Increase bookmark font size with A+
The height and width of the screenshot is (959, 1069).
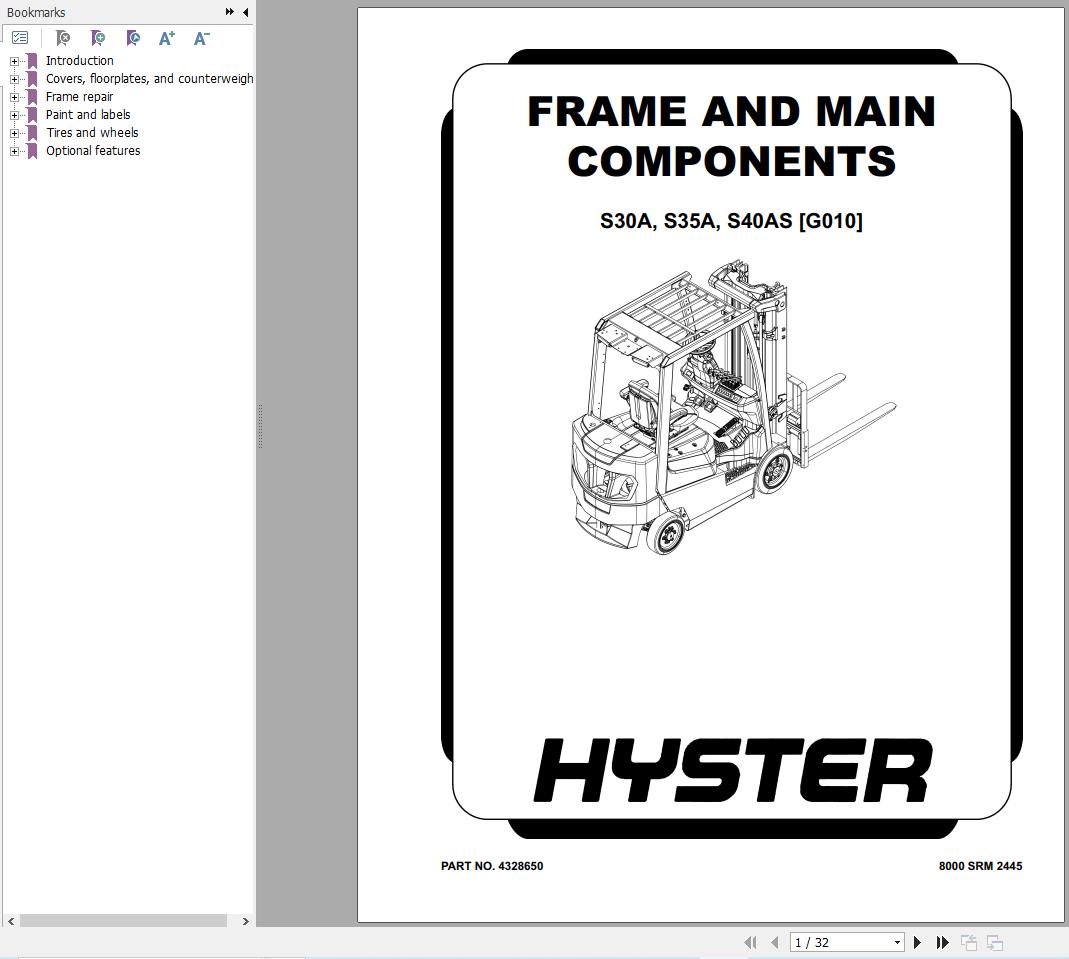(166, 38)
